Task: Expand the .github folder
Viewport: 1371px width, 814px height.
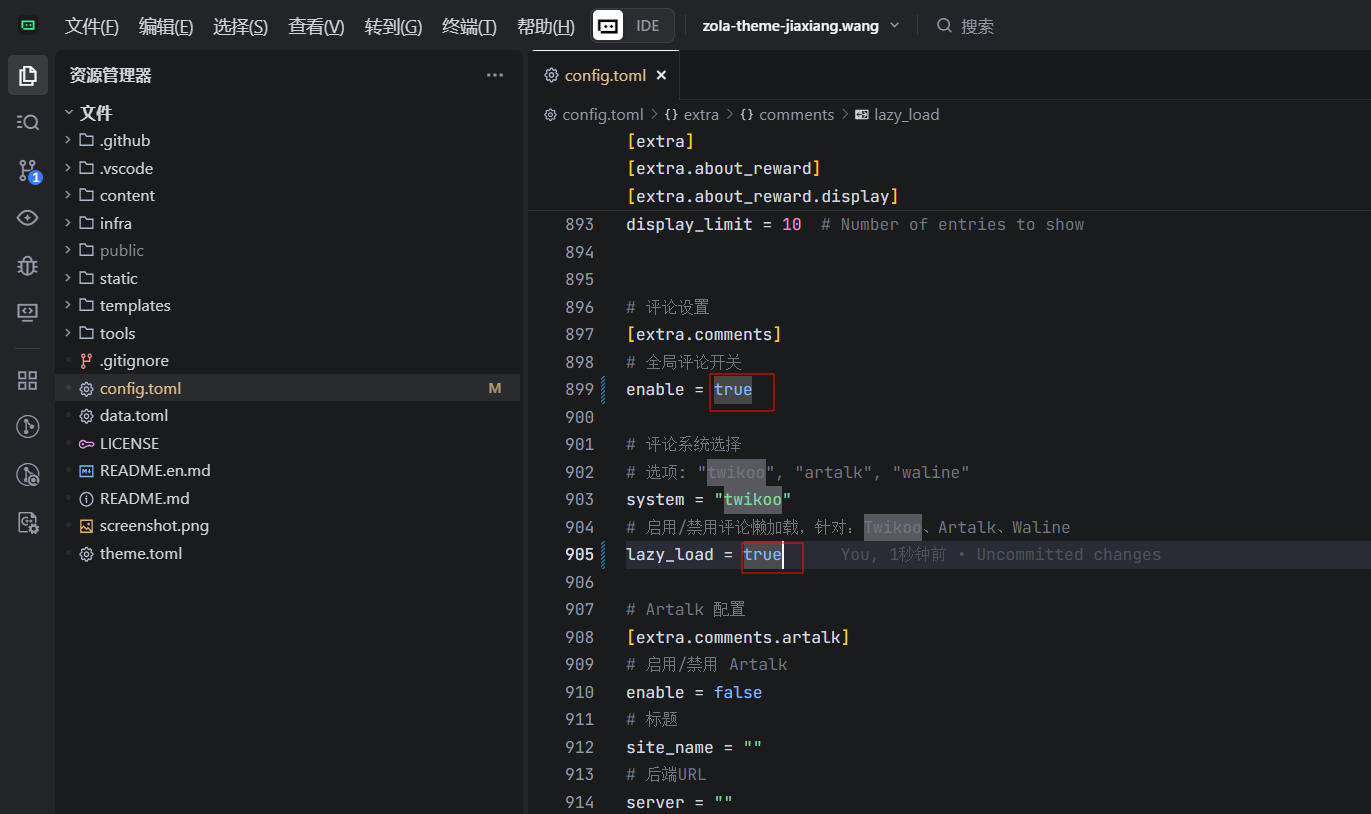Action: (68, 140)
